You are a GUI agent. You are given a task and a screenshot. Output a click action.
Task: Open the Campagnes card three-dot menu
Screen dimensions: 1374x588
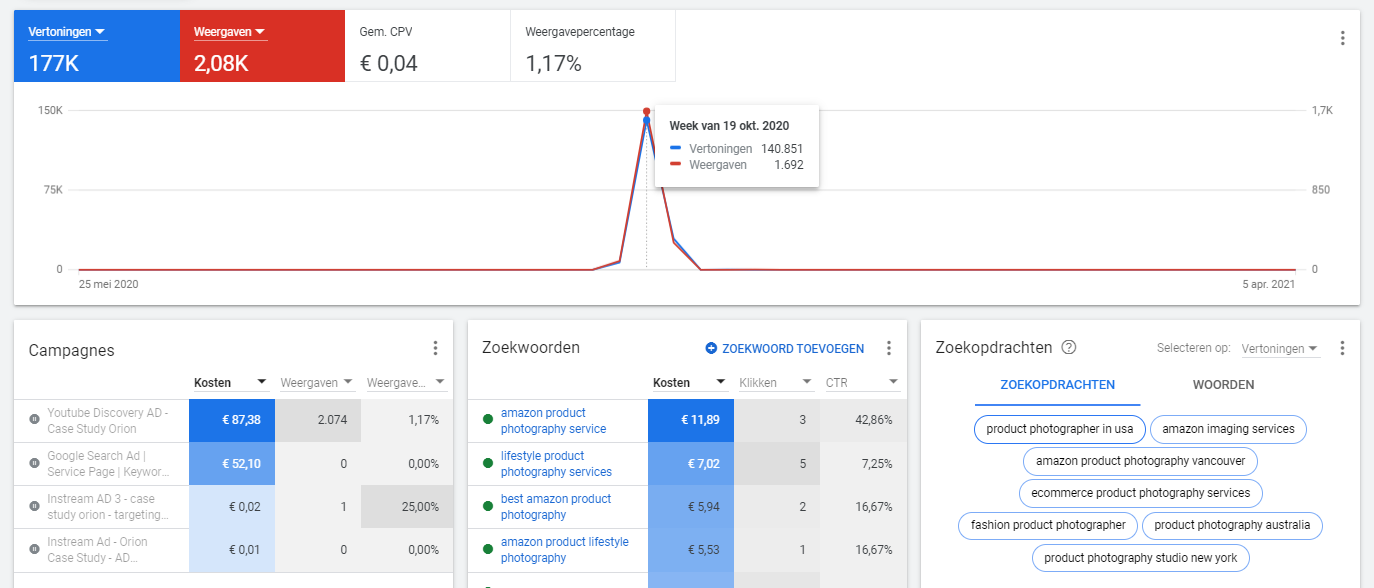tap(435, 348)
